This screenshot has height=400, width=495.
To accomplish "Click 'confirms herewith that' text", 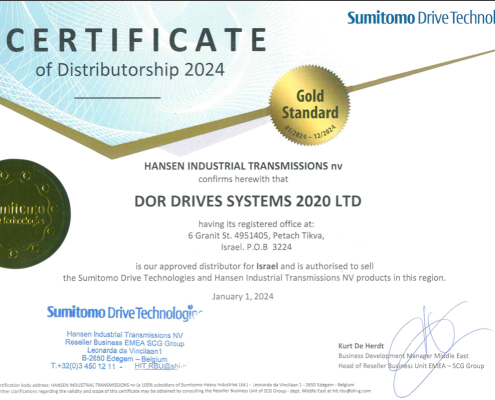I will point(243,179).
